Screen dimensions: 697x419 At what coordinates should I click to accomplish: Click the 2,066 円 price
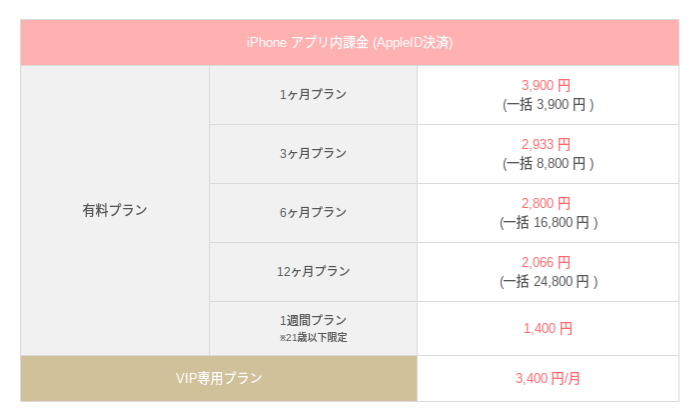[546, 262]
